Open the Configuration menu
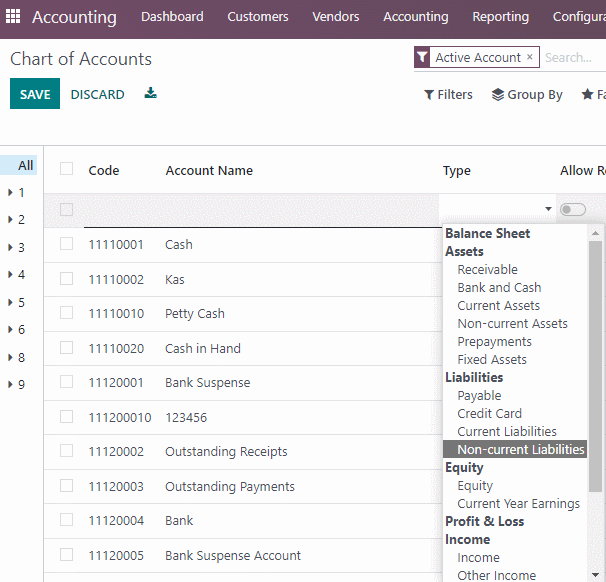Screen dimensions: 606x582 point(579,17)
